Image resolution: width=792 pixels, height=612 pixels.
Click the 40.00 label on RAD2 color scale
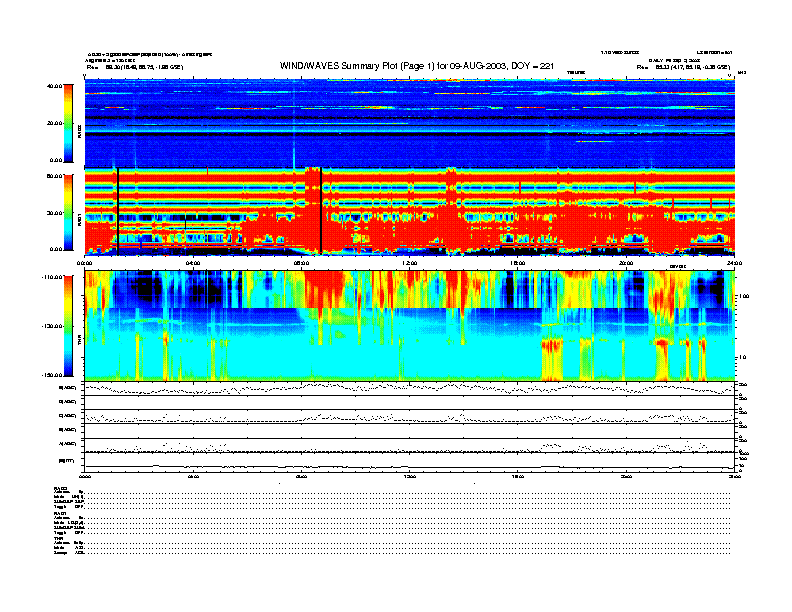tap(54, 86)
